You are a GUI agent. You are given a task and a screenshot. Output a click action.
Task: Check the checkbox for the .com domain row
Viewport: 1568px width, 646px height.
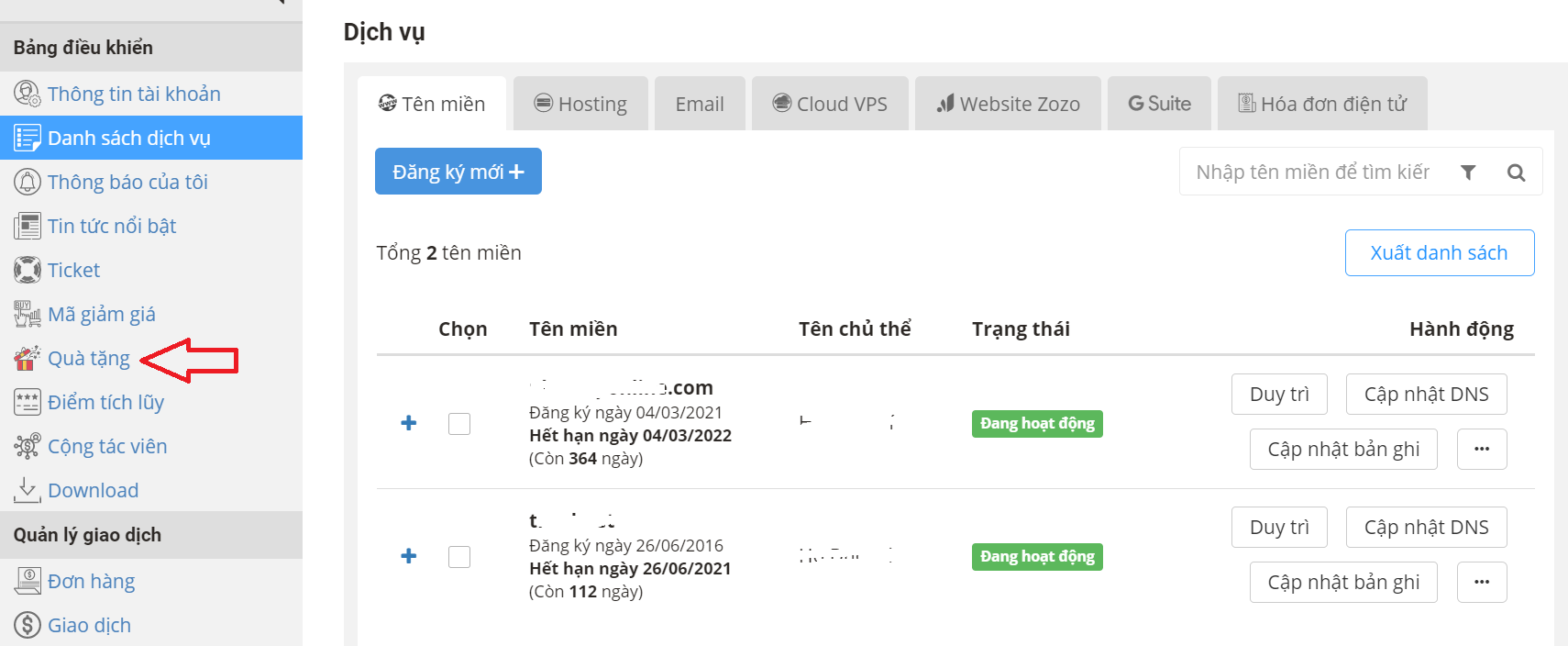coord(458,423)
